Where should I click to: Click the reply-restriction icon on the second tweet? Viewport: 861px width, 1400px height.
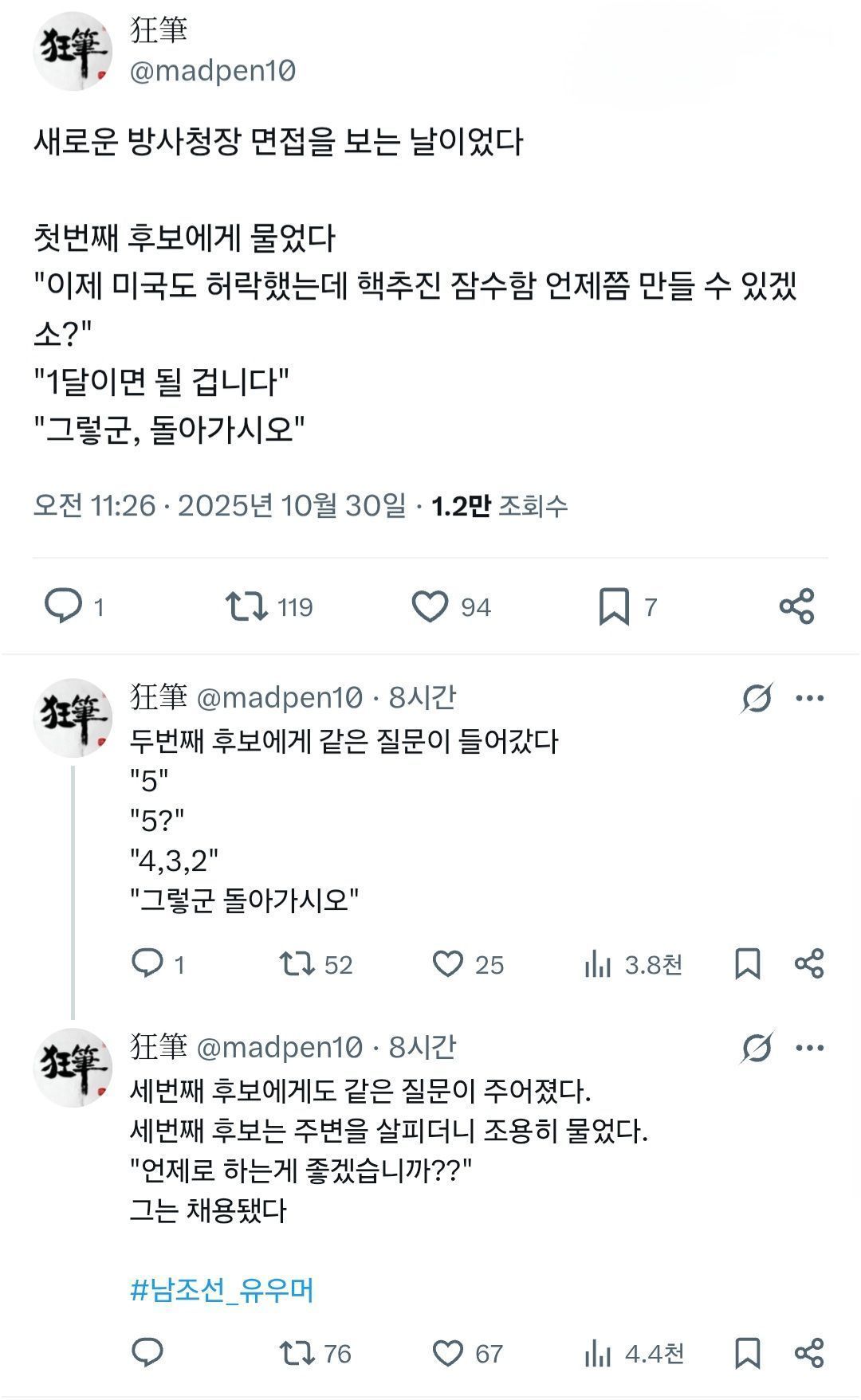pos(759,696)
